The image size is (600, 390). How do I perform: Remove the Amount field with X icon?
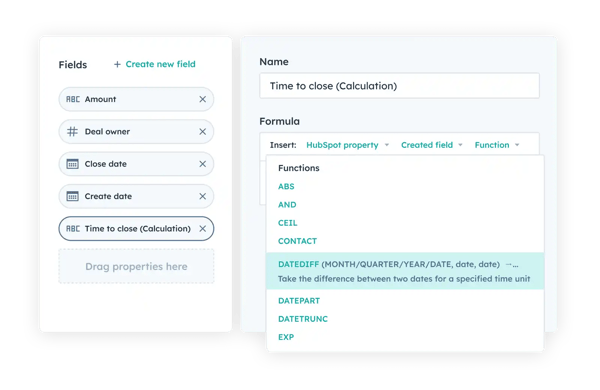point(202,99)
